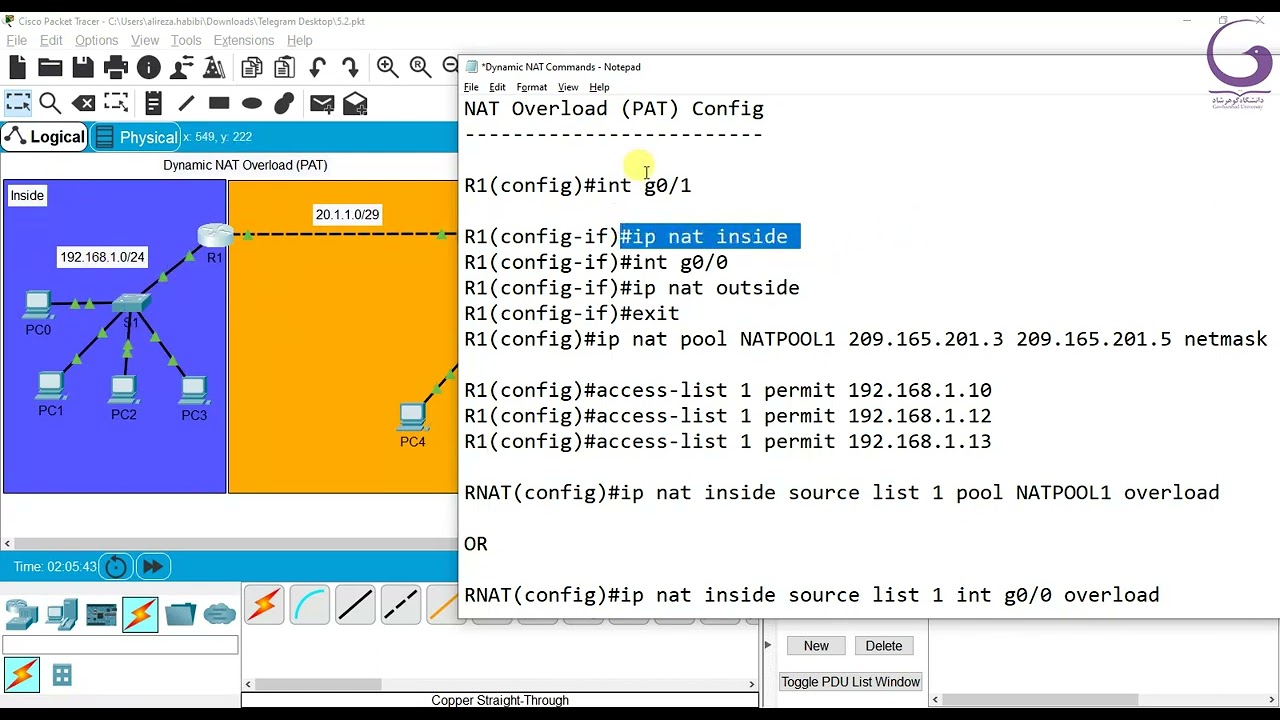Add a simple PDU

point(322,103)
